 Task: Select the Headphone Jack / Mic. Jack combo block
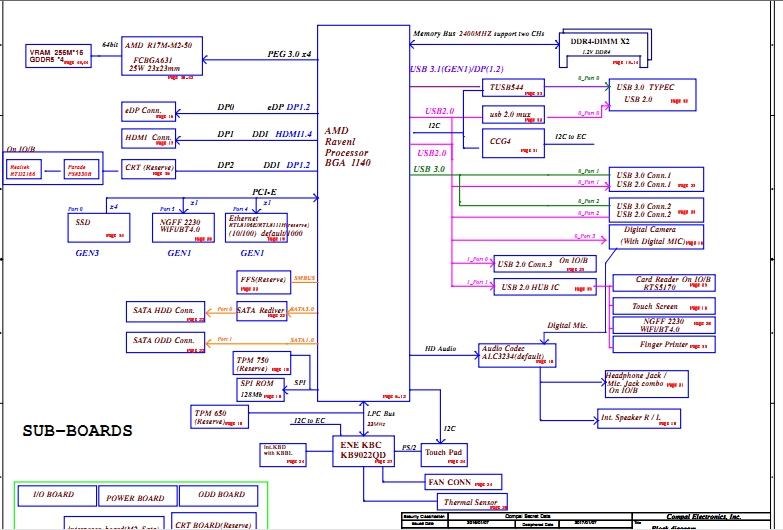(647, 384)
